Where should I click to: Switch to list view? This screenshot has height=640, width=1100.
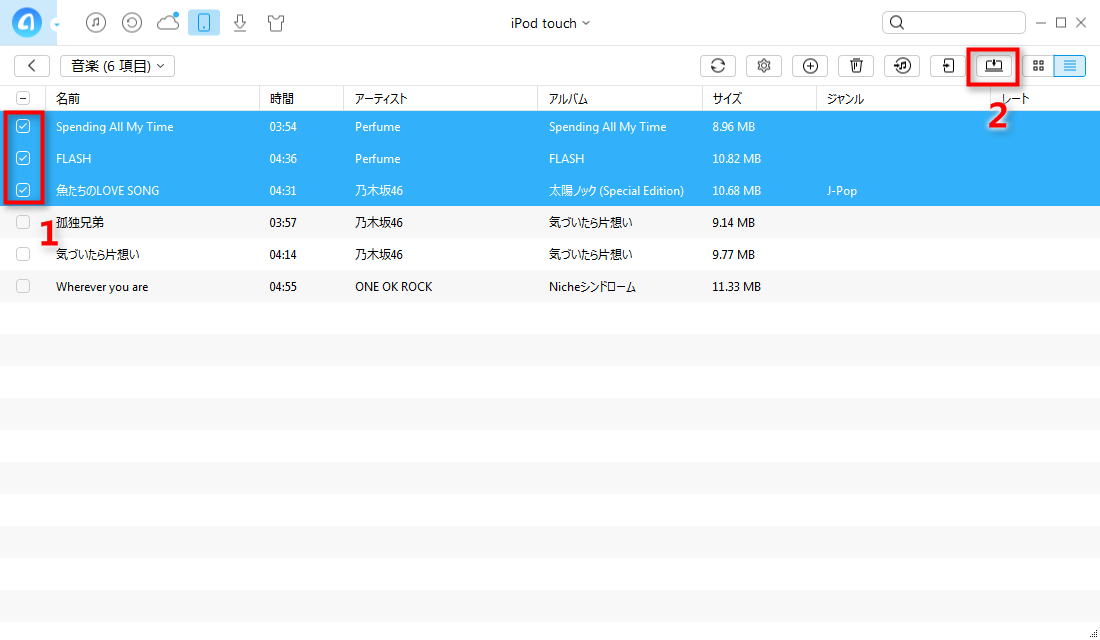tap(1070, 66)
